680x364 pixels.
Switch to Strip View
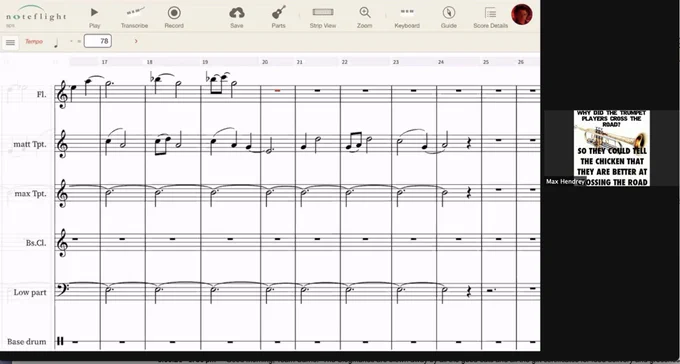(323, 17)
